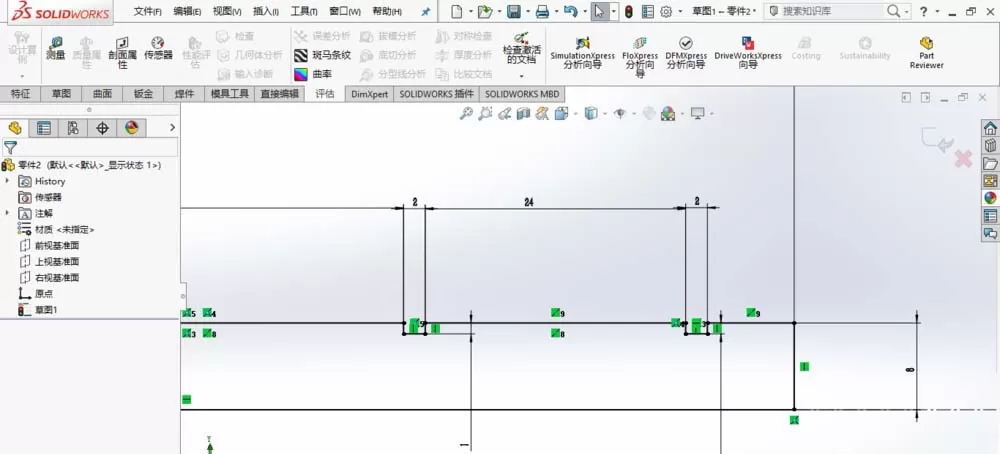
Task: Open Custom Properties icon in task pane
Action: (x=990, y=216)
